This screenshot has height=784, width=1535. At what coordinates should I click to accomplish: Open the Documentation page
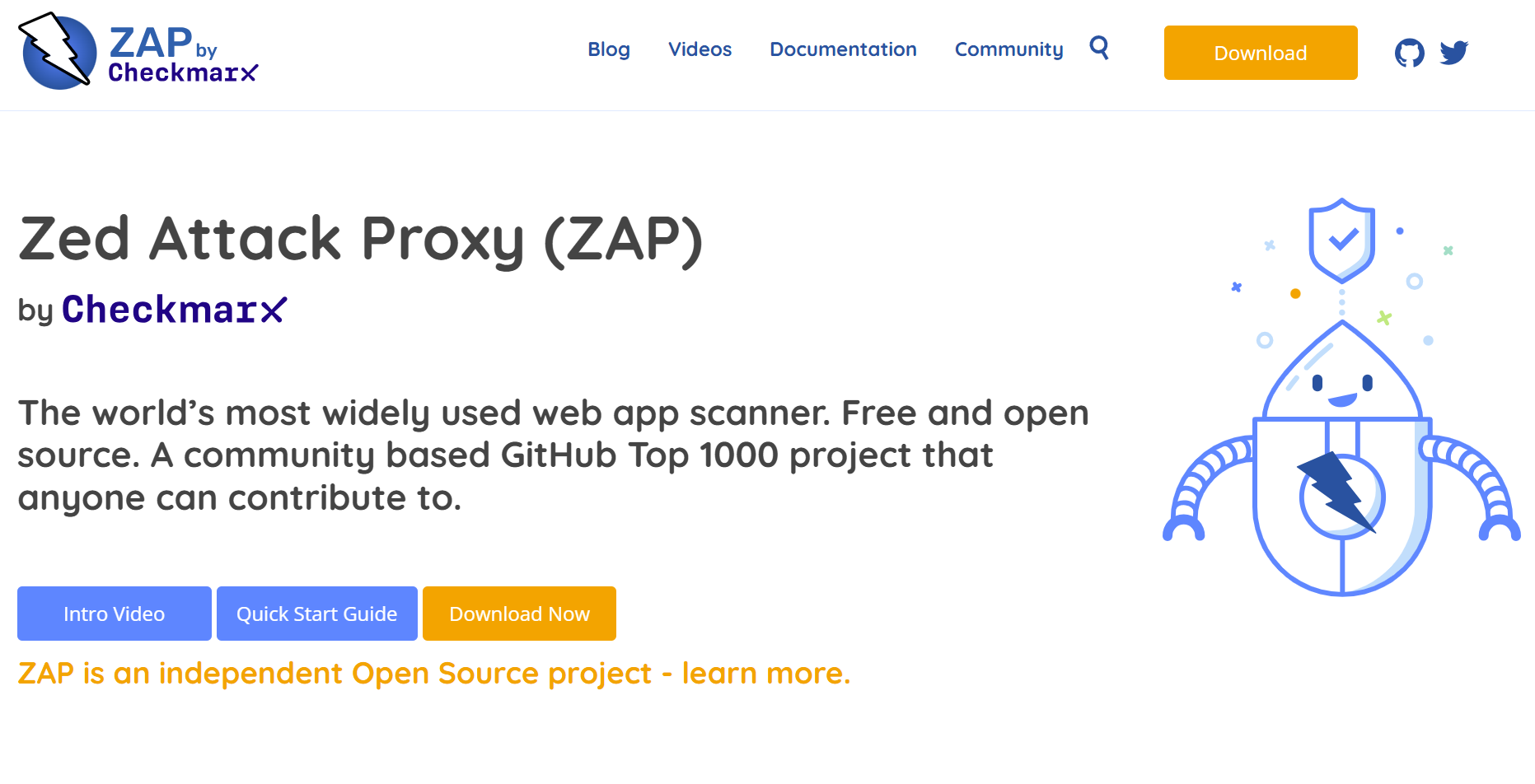pyautogui.click(x=843, y=49)
